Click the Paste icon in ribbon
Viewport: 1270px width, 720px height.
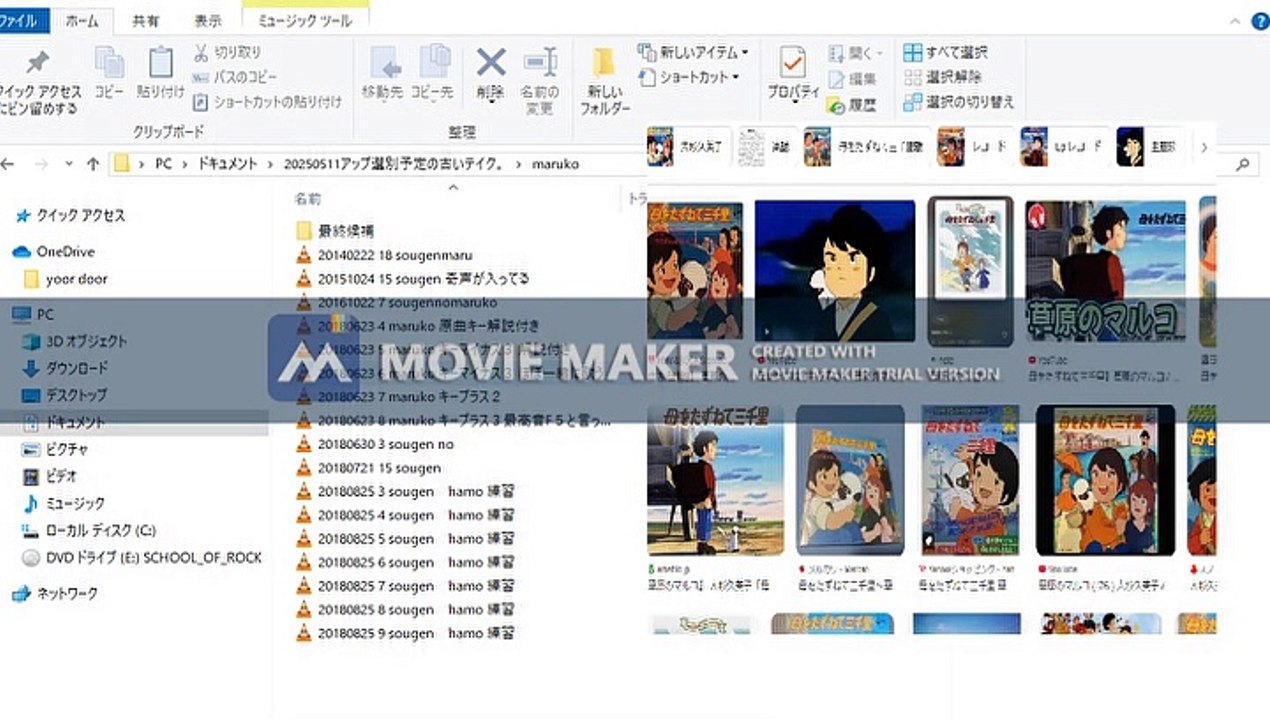[160, 72]
